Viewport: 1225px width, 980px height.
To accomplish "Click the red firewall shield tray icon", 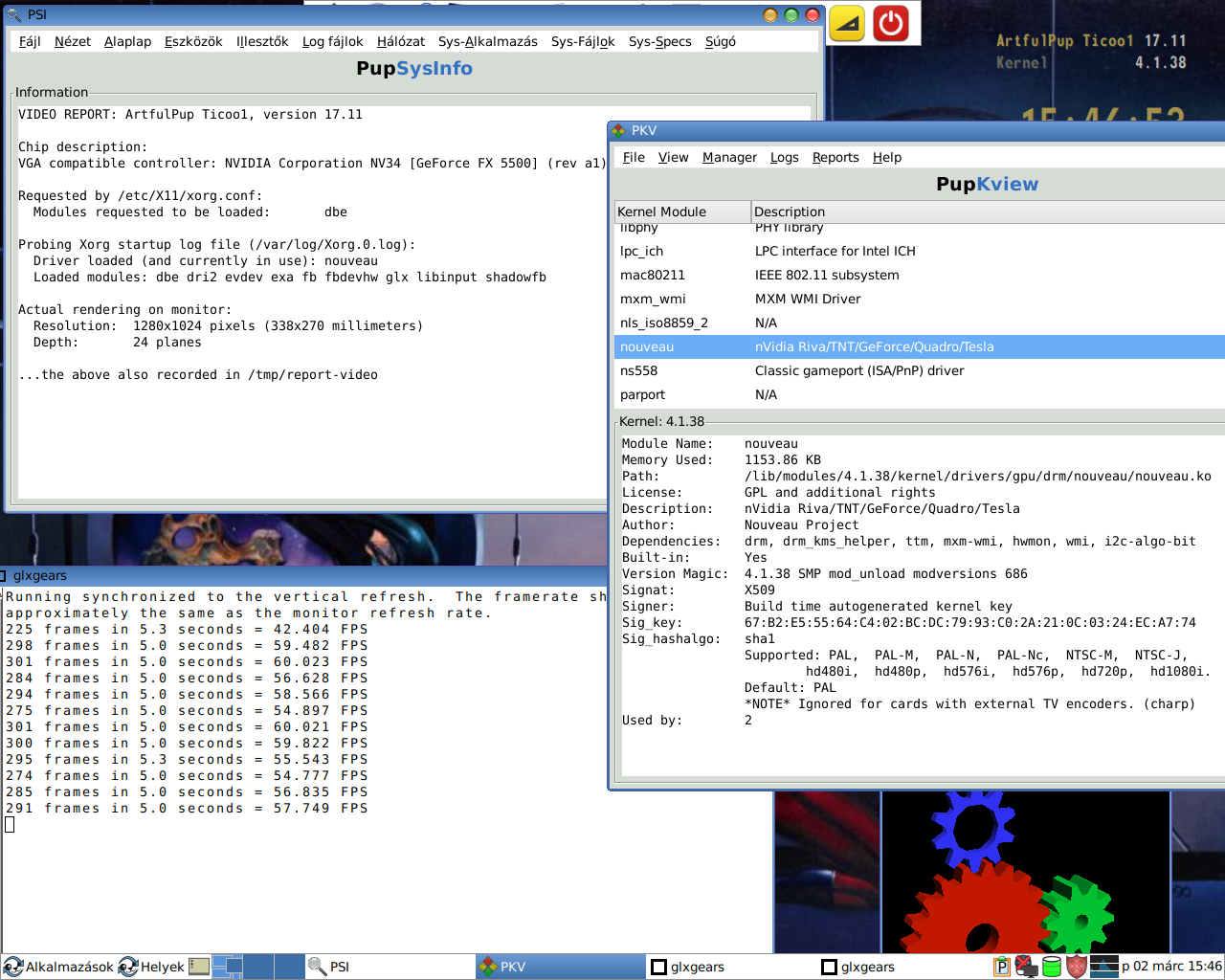I will 1077,967.
